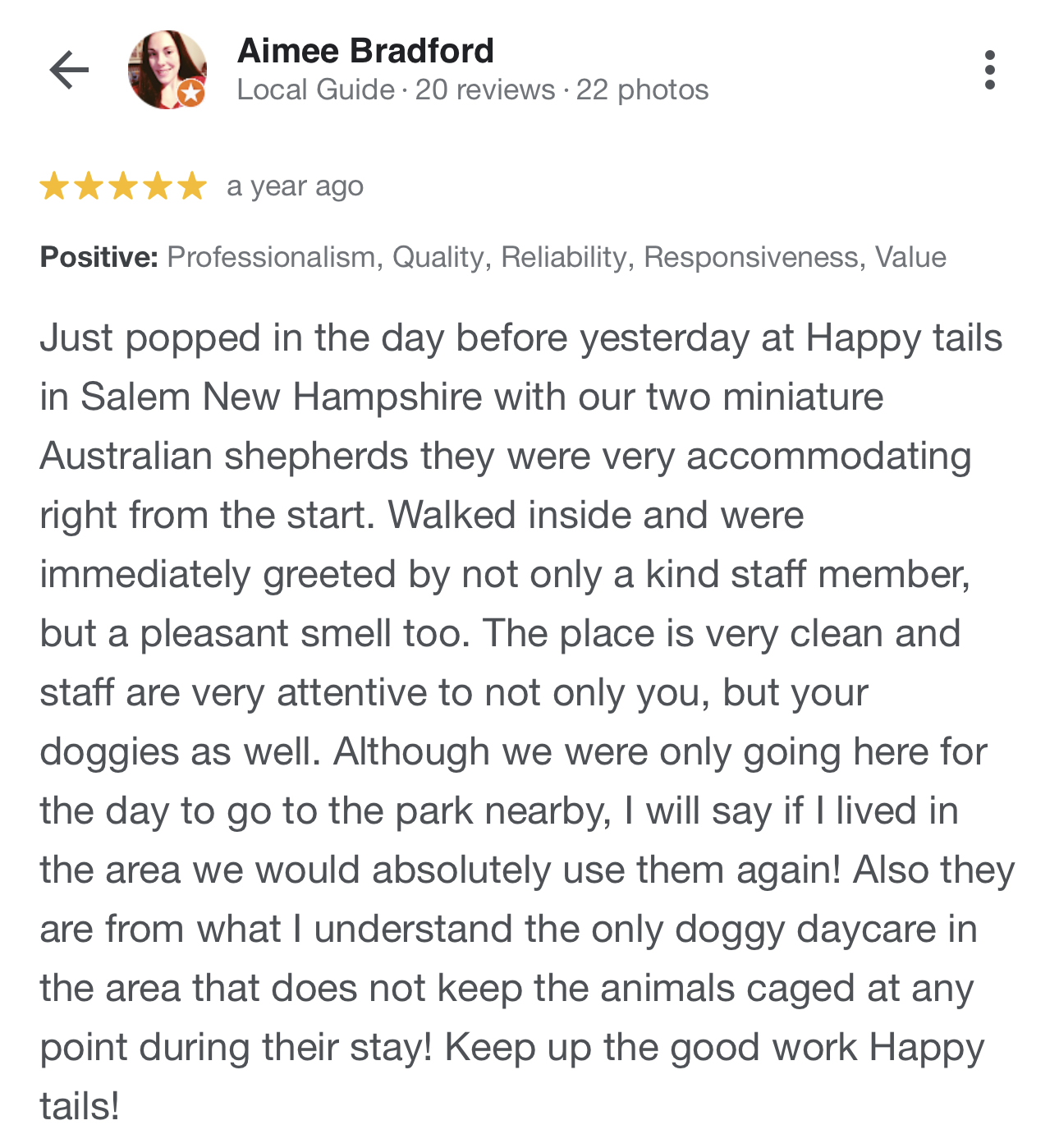This screenshot has height=1148, width=1059.
Task: Select the Professionalism positive attribute
Action: (272, 257)
